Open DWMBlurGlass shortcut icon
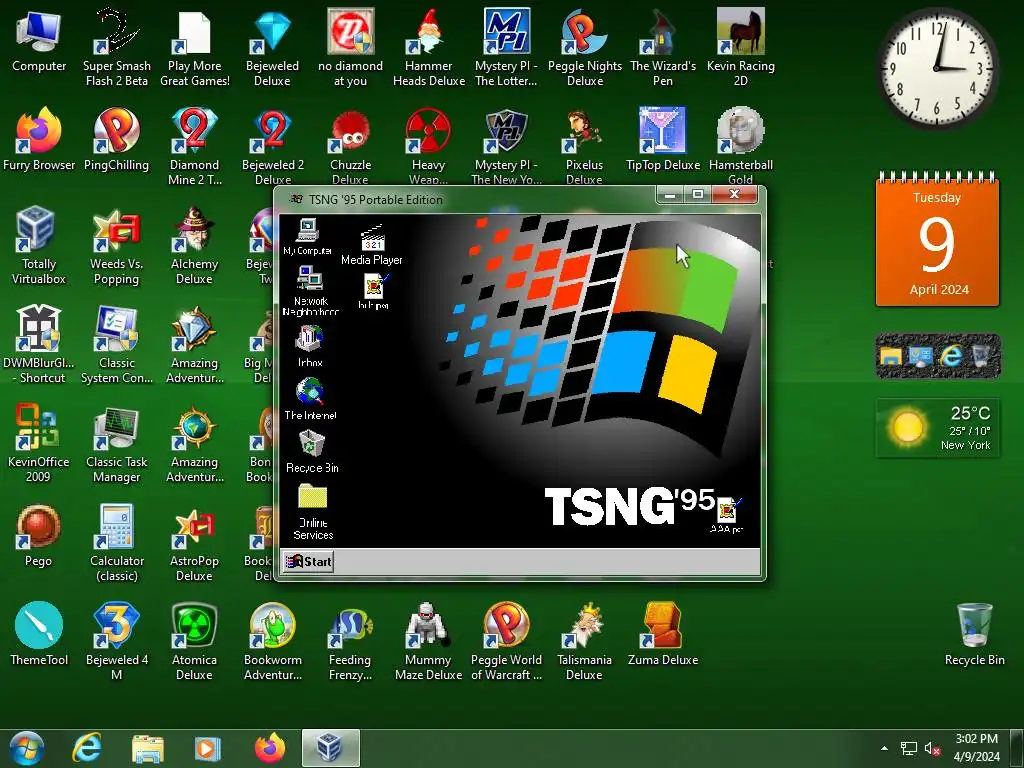The image size is (1024, 768). pos(39,344)
